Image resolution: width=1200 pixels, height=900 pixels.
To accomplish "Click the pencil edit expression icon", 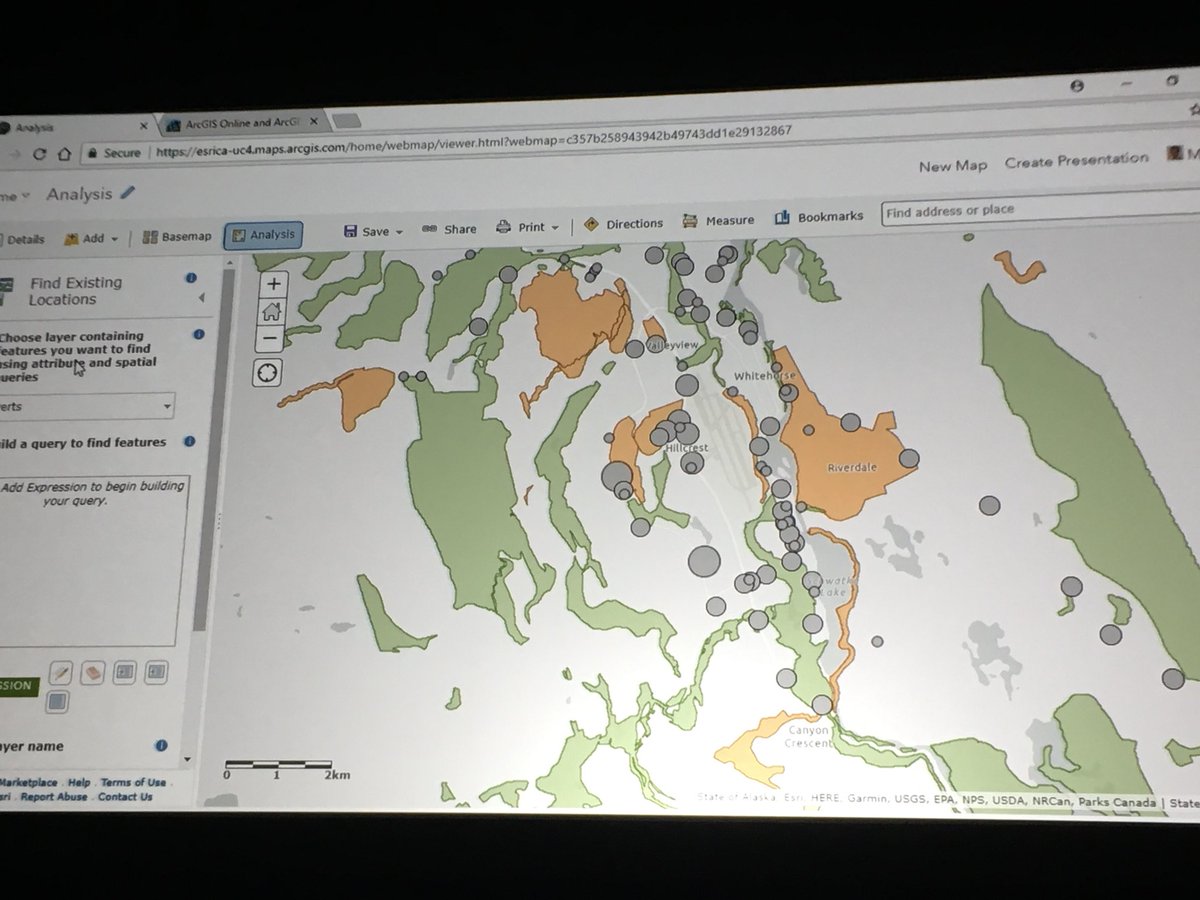I will click(x=59, y=672).
